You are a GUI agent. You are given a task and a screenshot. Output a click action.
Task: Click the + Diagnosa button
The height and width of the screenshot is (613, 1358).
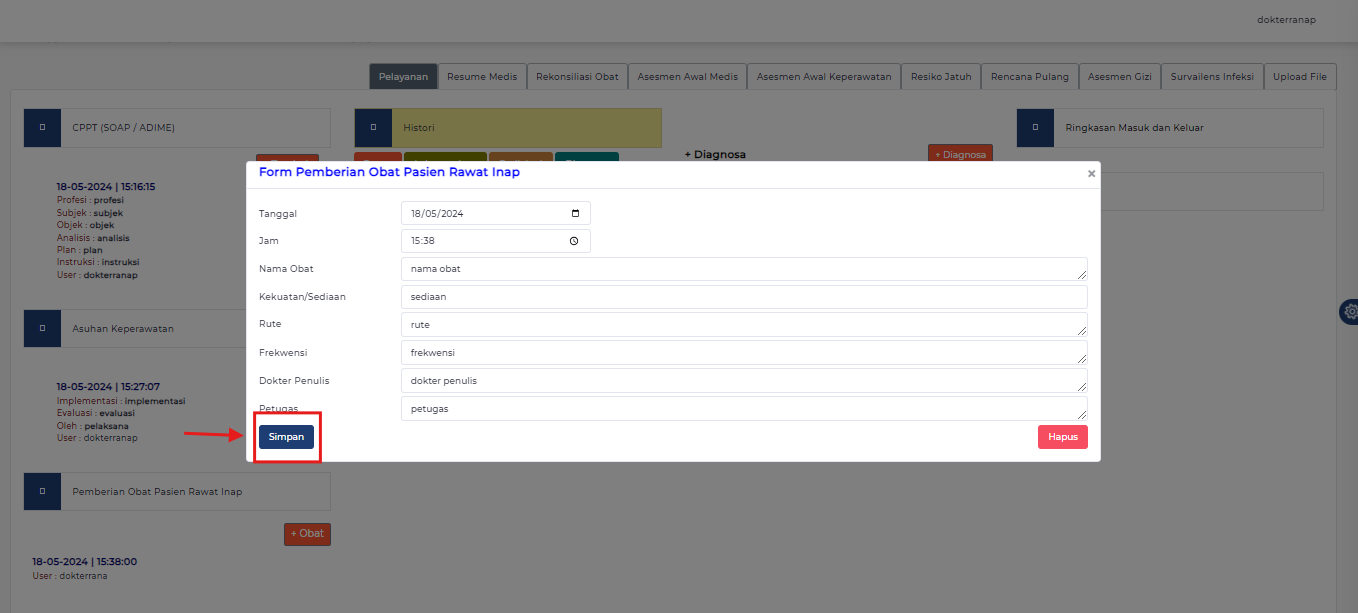pyautogui.click(x=959, y=154)
